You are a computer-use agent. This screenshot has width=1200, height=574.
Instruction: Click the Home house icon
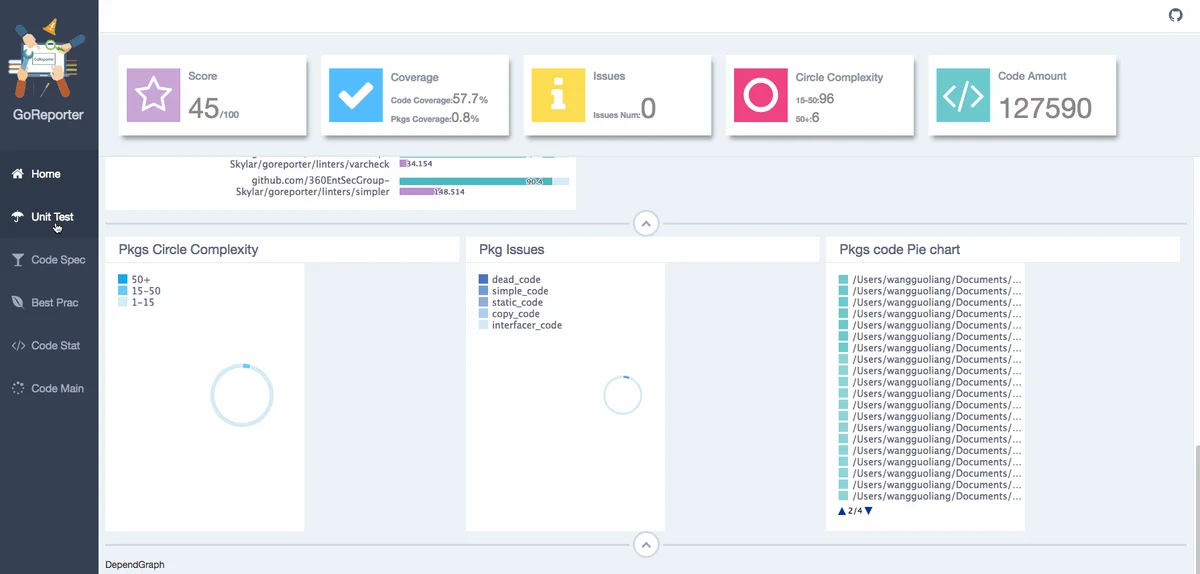tap(18, 174)
